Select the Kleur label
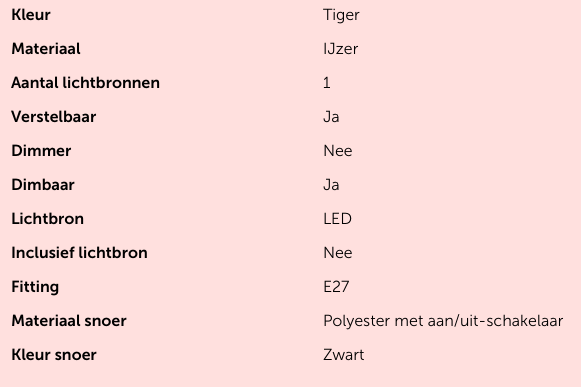The width and height of the screenshot is (581, 387). click(31, 15)
